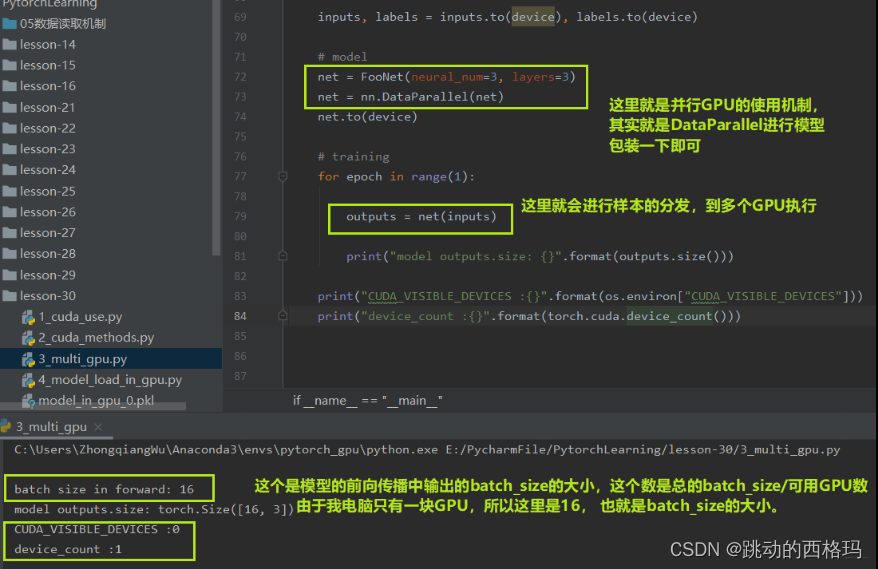
Task: Click Python icon of 2_cuda_methods.py
Action: tap(28, 338)
